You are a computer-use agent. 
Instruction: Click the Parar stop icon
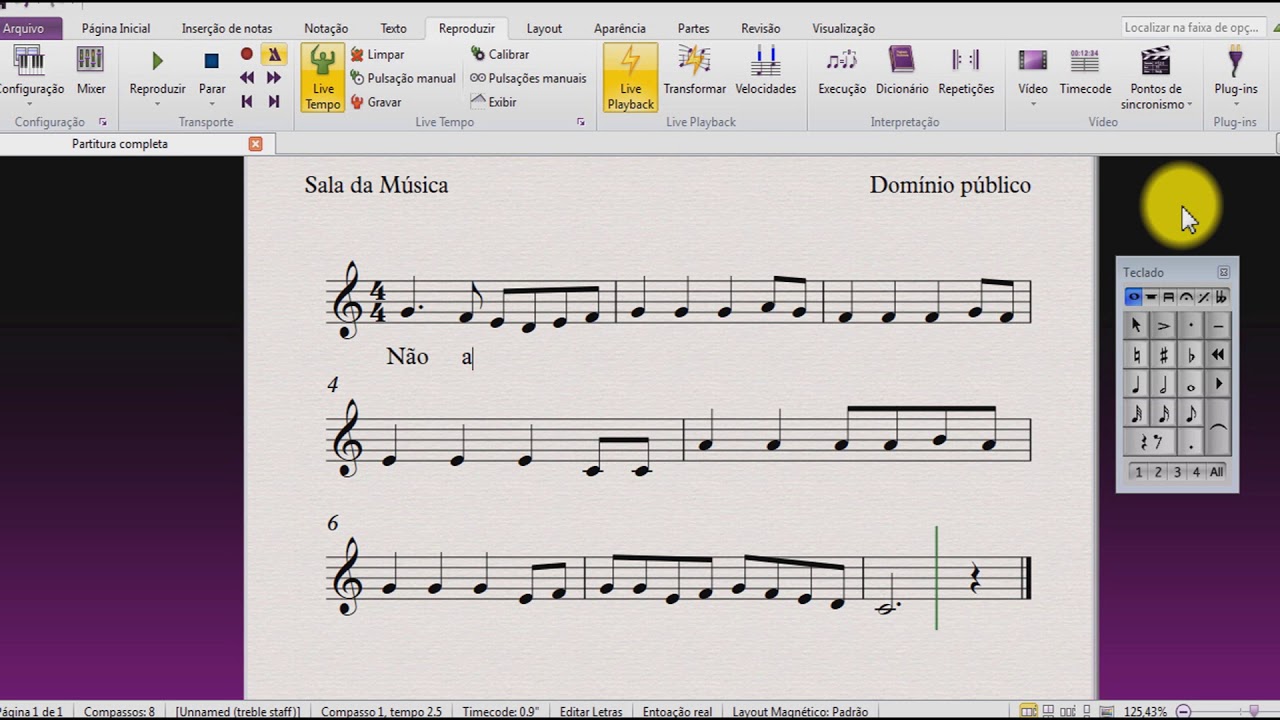[x=211, y=61]
